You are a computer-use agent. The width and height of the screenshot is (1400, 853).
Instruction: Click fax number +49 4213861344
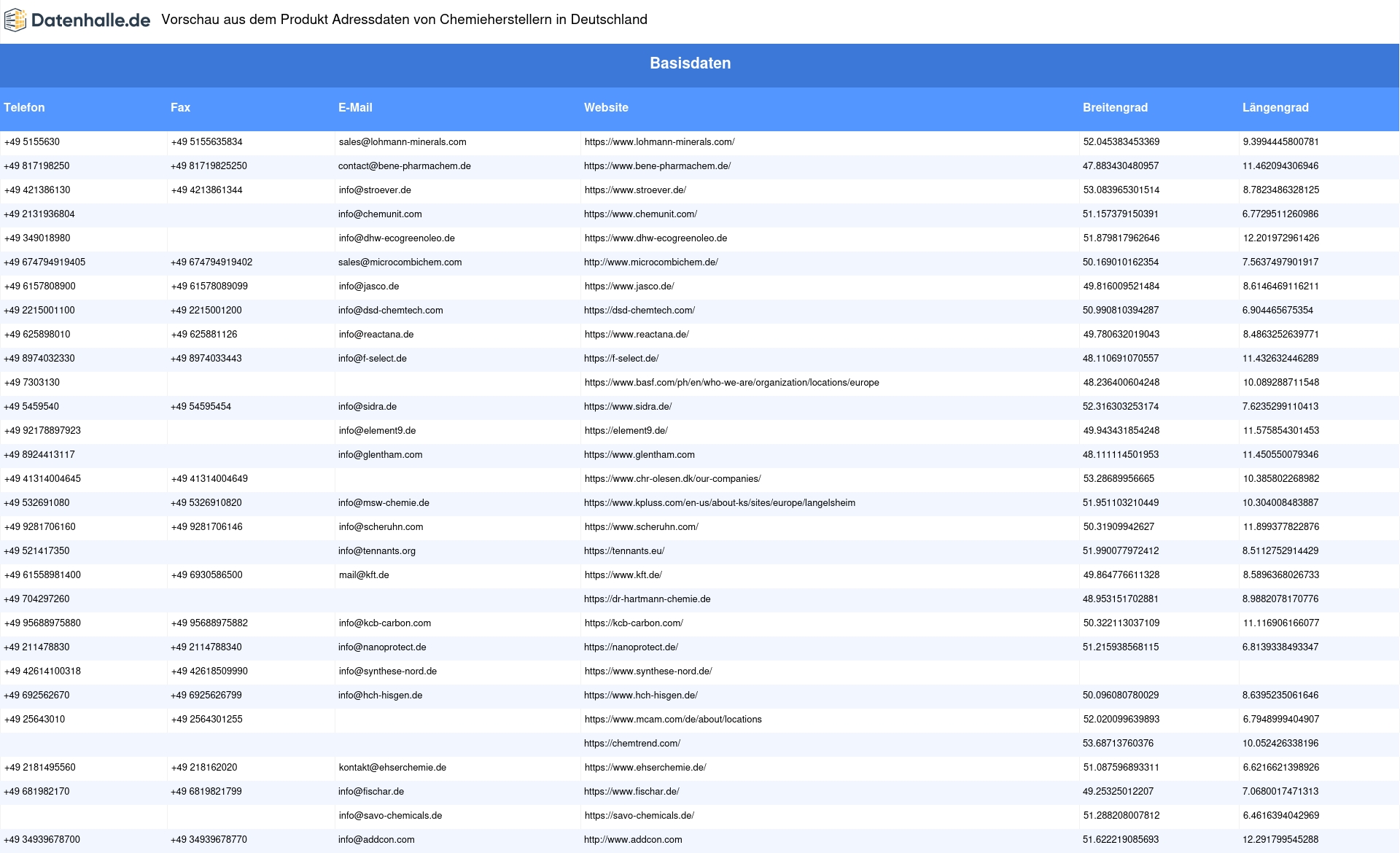point(206,190)
